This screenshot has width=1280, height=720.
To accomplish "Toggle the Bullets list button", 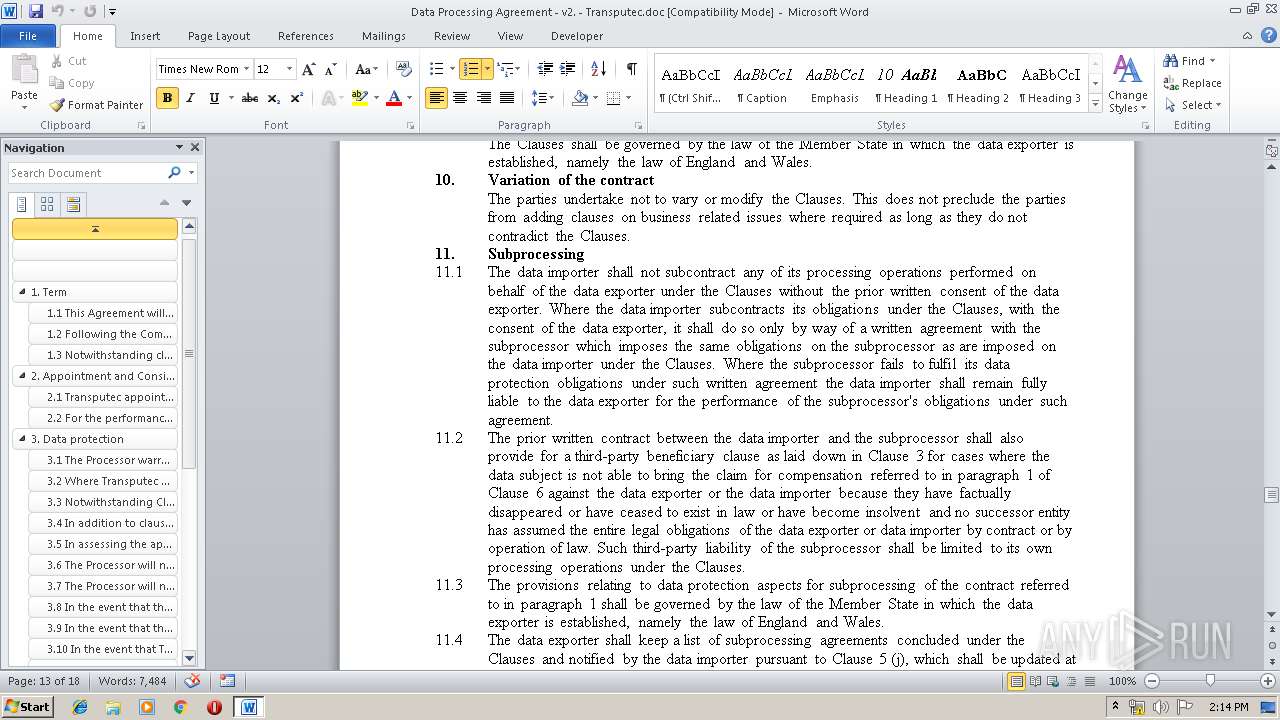I will click(435, 69).
